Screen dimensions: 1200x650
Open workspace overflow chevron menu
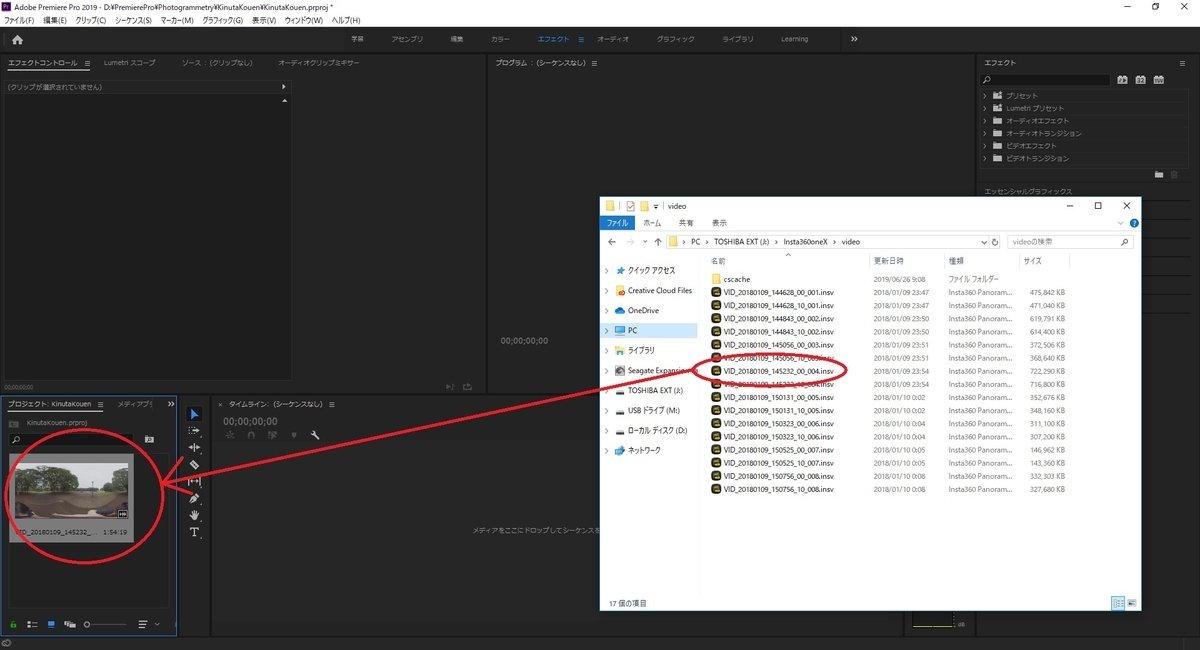coord(854,39)
